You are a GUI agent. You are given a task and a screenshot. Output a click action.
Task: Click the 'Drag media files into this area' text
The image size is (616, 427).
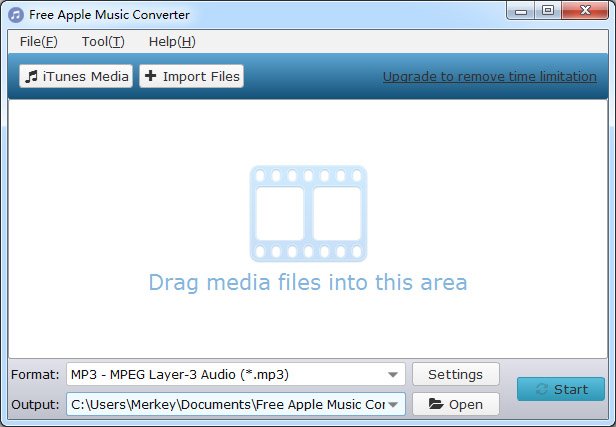coord(308,282)
